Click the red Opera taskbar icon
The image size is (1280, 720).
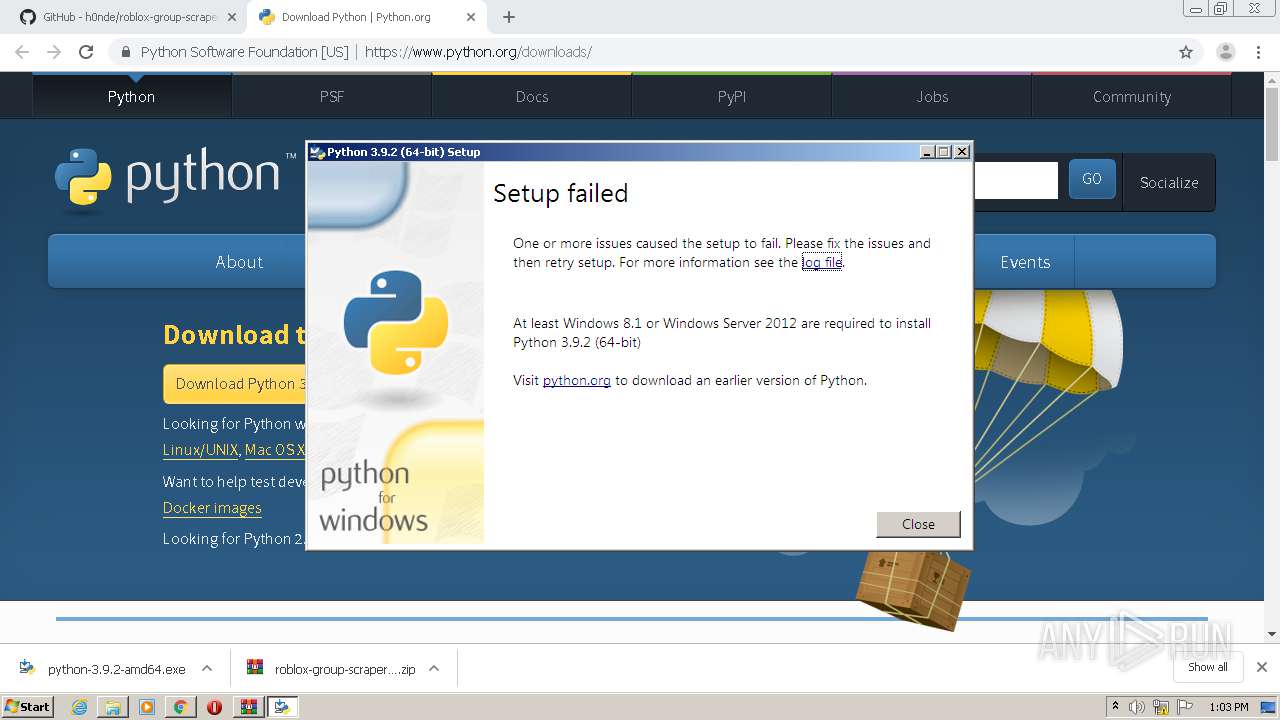tap(214, 707)
